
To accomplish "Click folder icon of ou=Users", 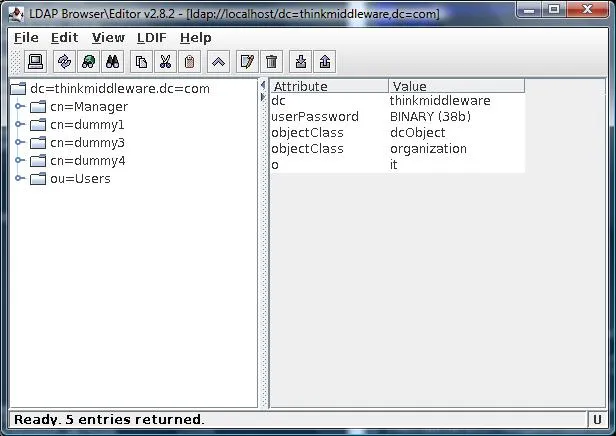I will pos(38,179).
